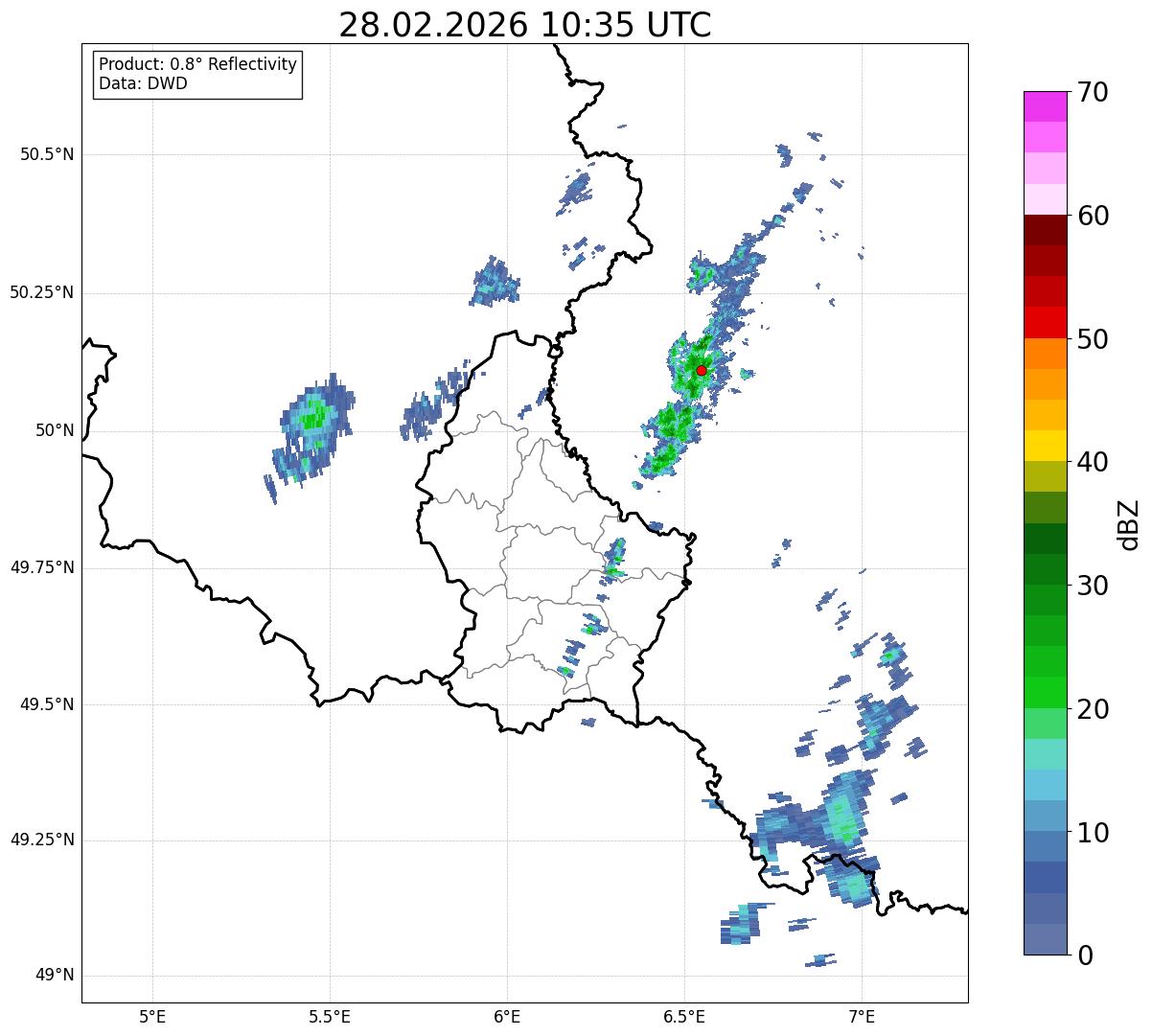Click the latitude label 49°N
Viewport: 1152px width, 1036px height.
click(x=55, y=976)
